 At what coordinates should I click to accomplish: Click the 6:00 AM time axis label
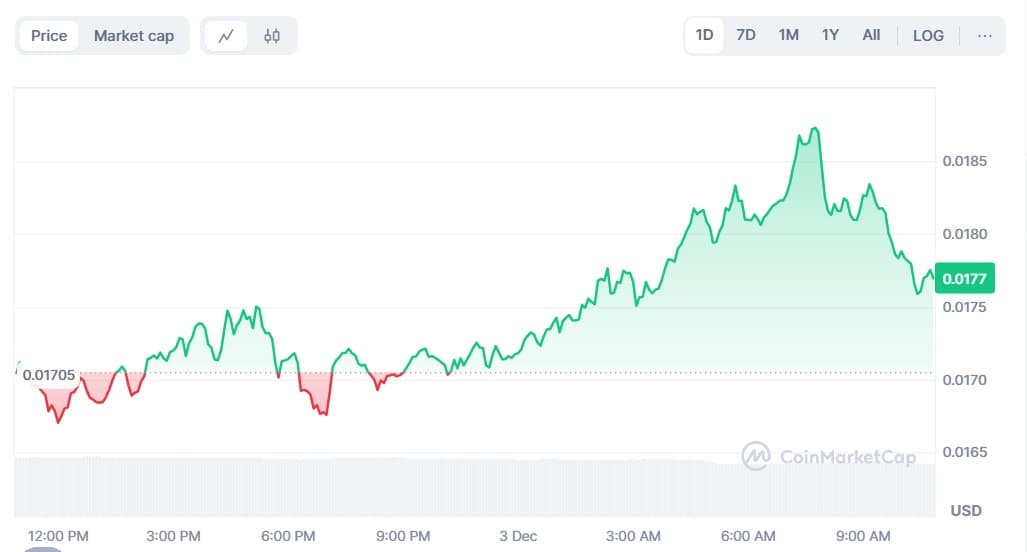coord(749,536)
